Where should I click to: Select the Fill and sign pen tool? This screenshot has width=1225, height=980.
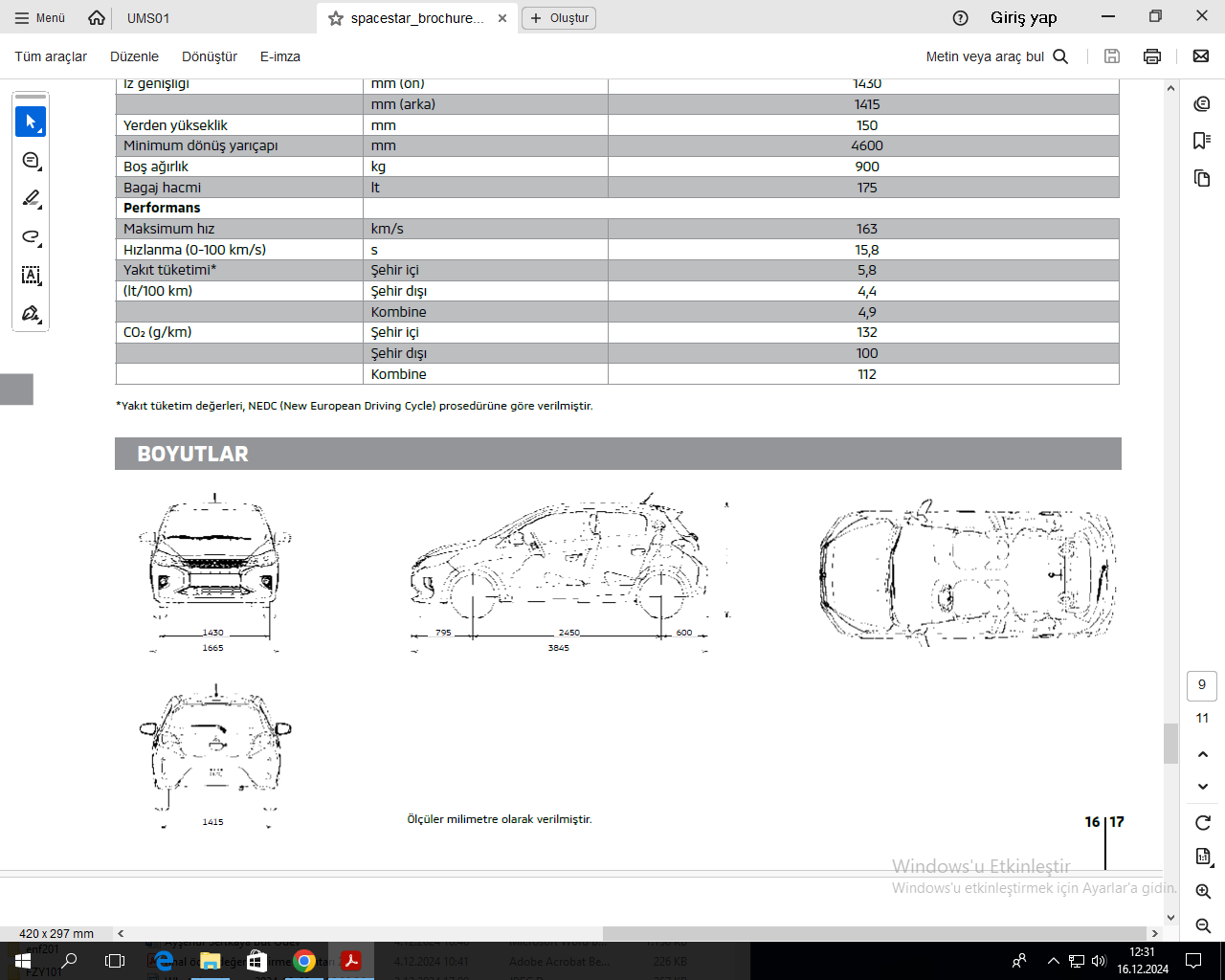[x=31, y=314]
